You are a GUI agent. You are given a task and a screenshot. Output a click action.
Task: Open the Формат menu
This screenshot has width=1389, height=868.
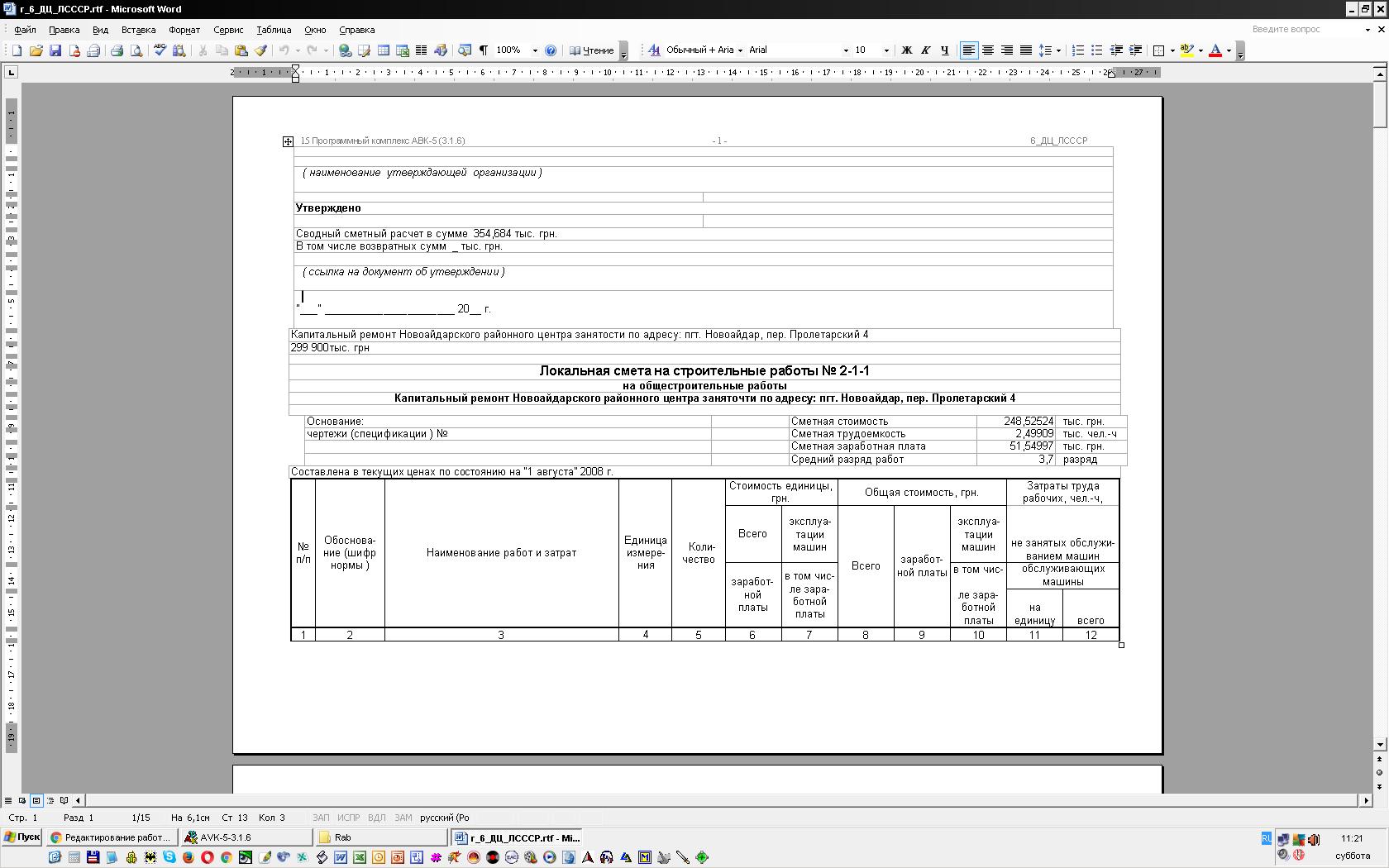coord(184,30)
